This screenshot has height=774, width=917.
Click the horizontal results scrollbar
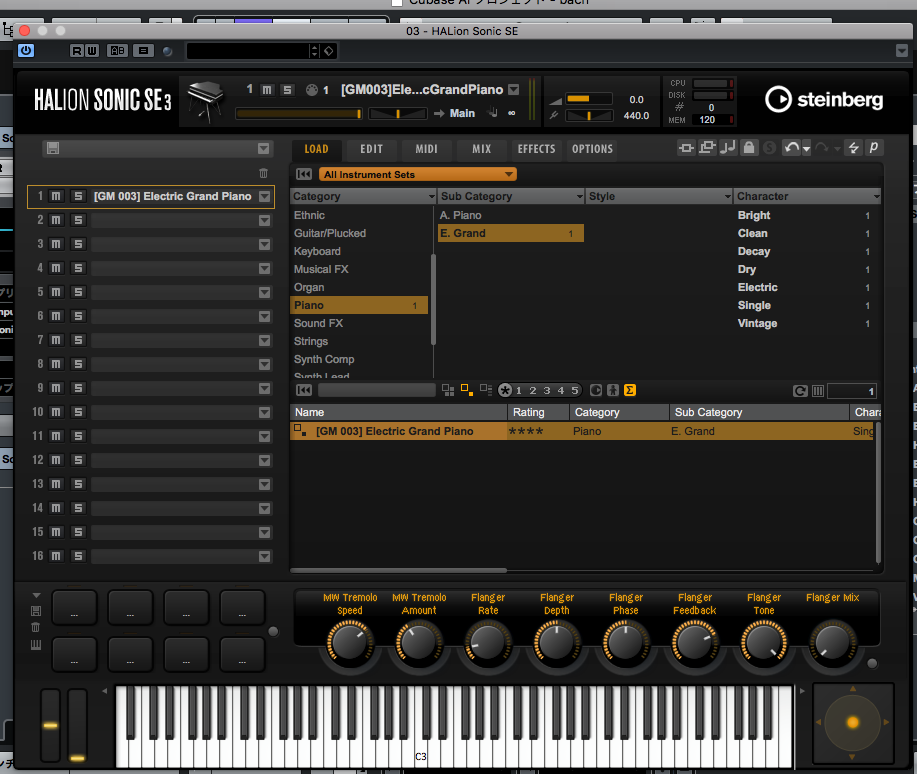pos(399,570)
